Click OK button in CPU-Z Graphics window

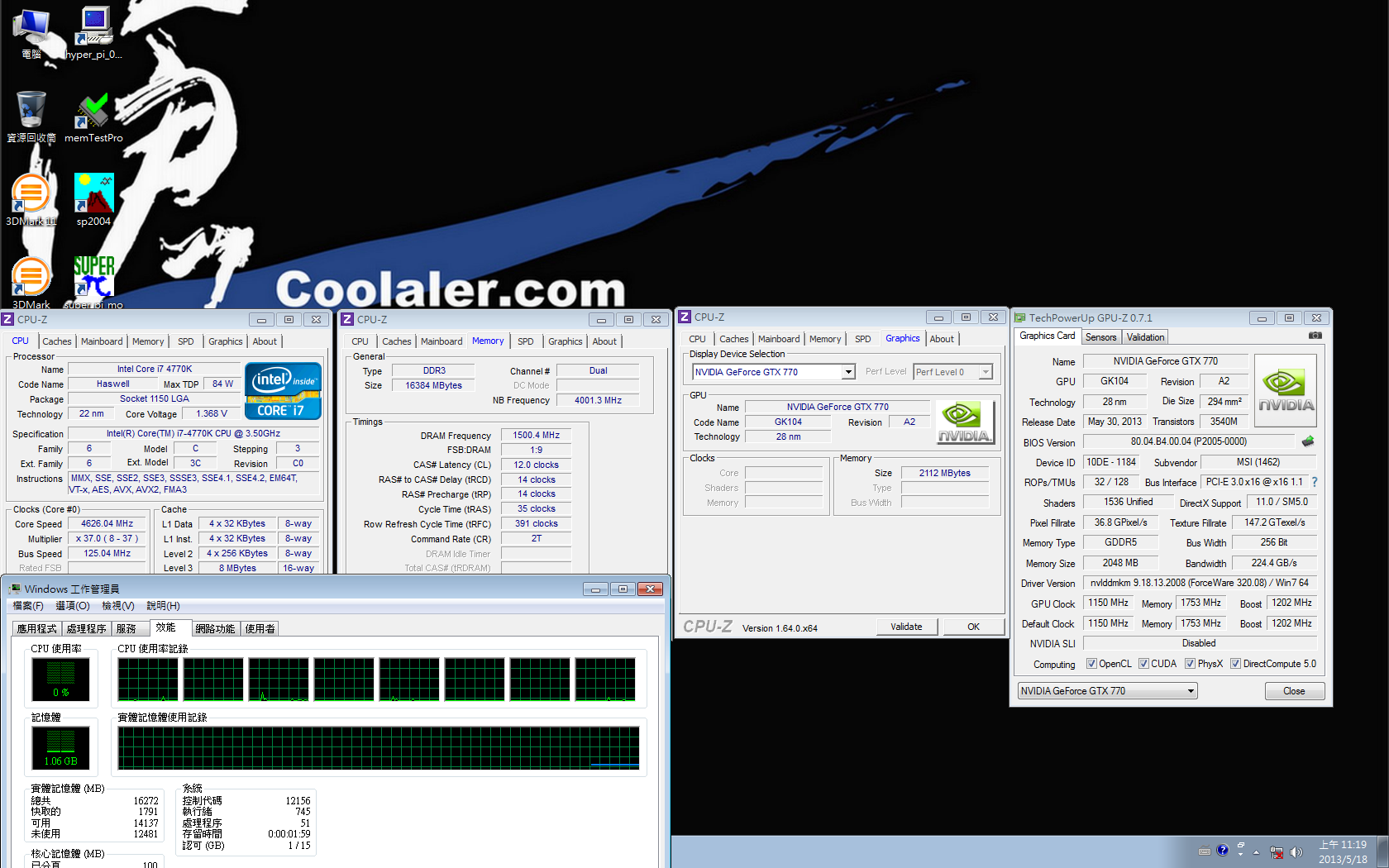[974, 627]
